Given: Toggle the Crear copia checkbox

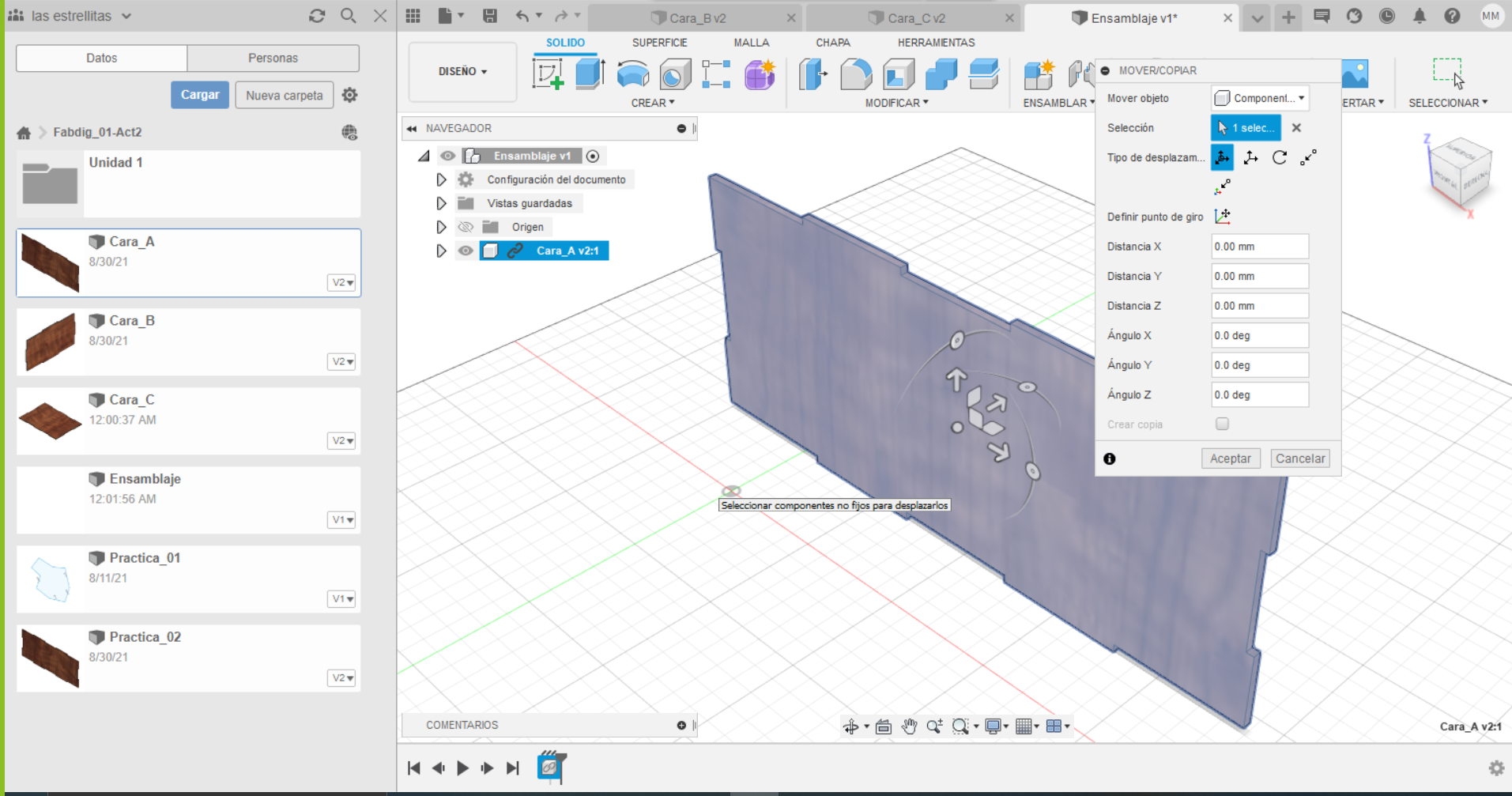Looking at the screenshot, I should [1222, 424].
